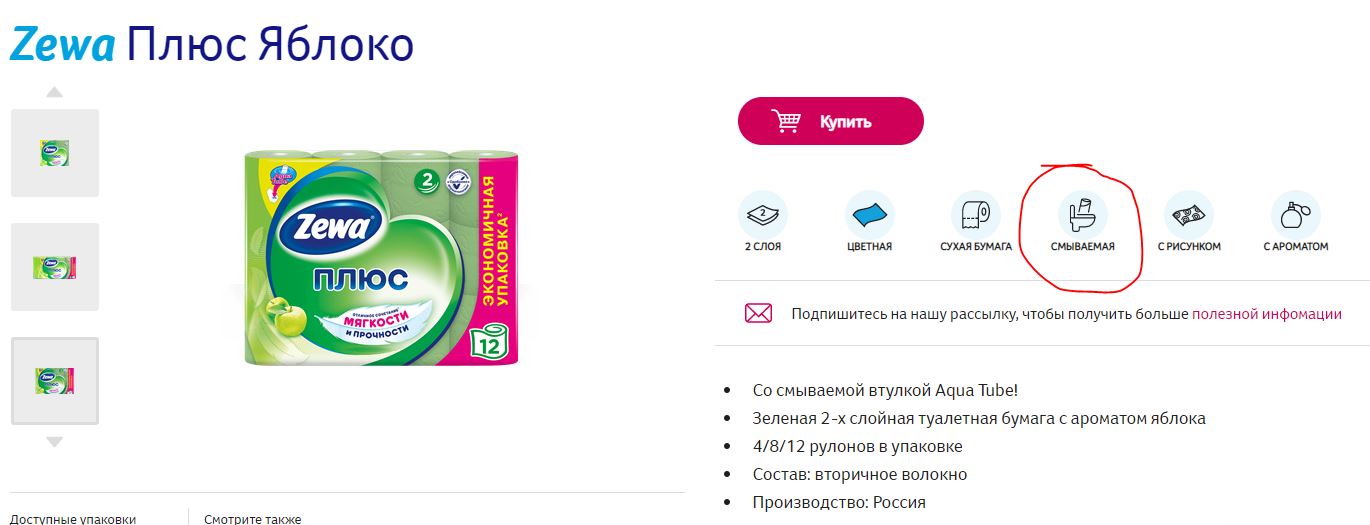Show next thumbnails with the down arrow

click(55, 441)
